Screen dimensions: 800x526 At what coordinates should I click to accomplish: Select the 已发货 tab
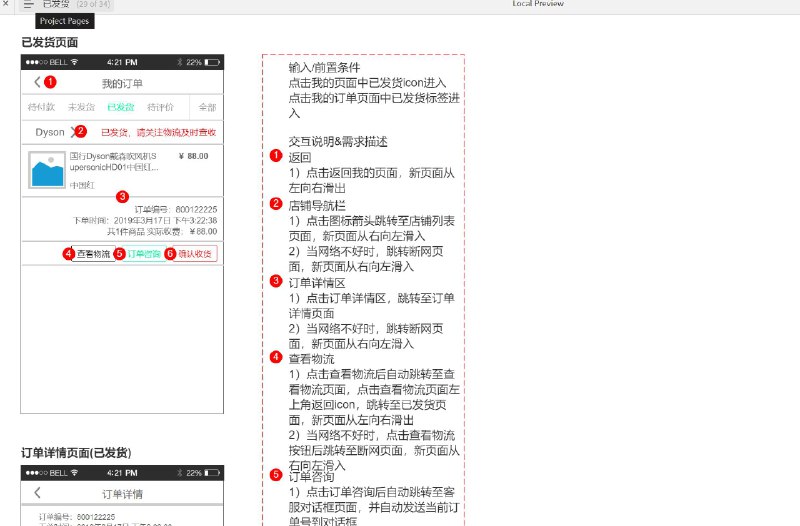[121, 107]
